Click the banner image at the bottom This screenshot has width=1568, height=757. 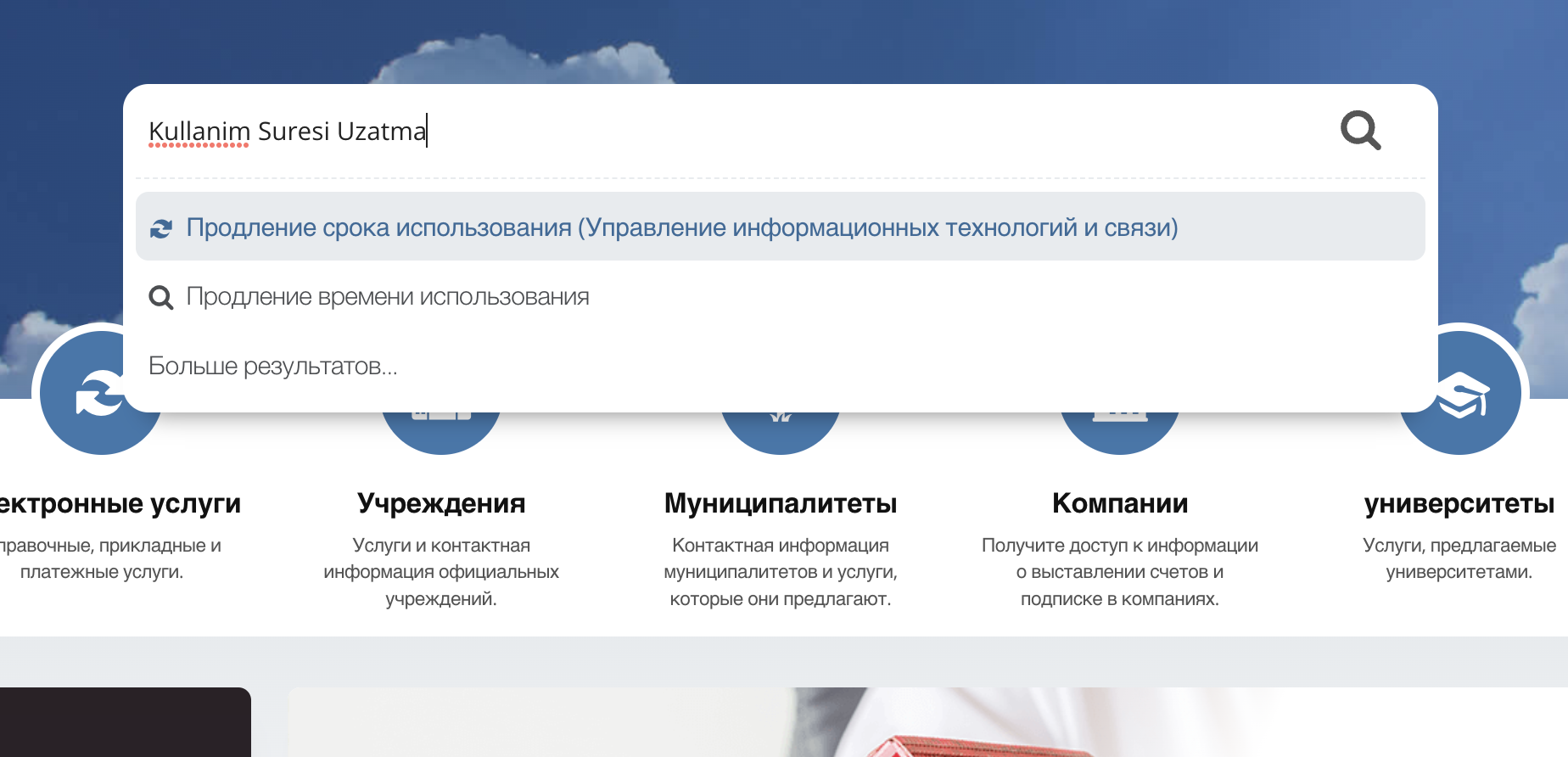coord(925,722)
